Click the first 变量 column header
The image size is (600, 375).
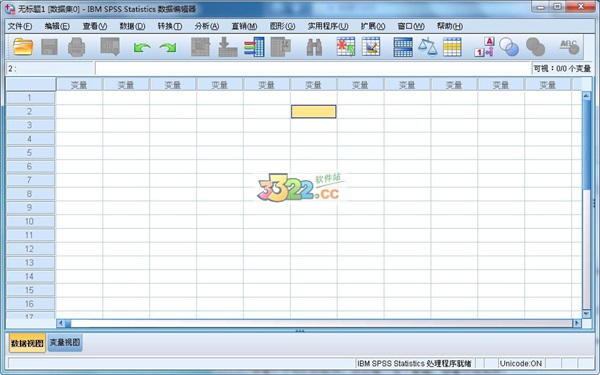pos(79,85)
